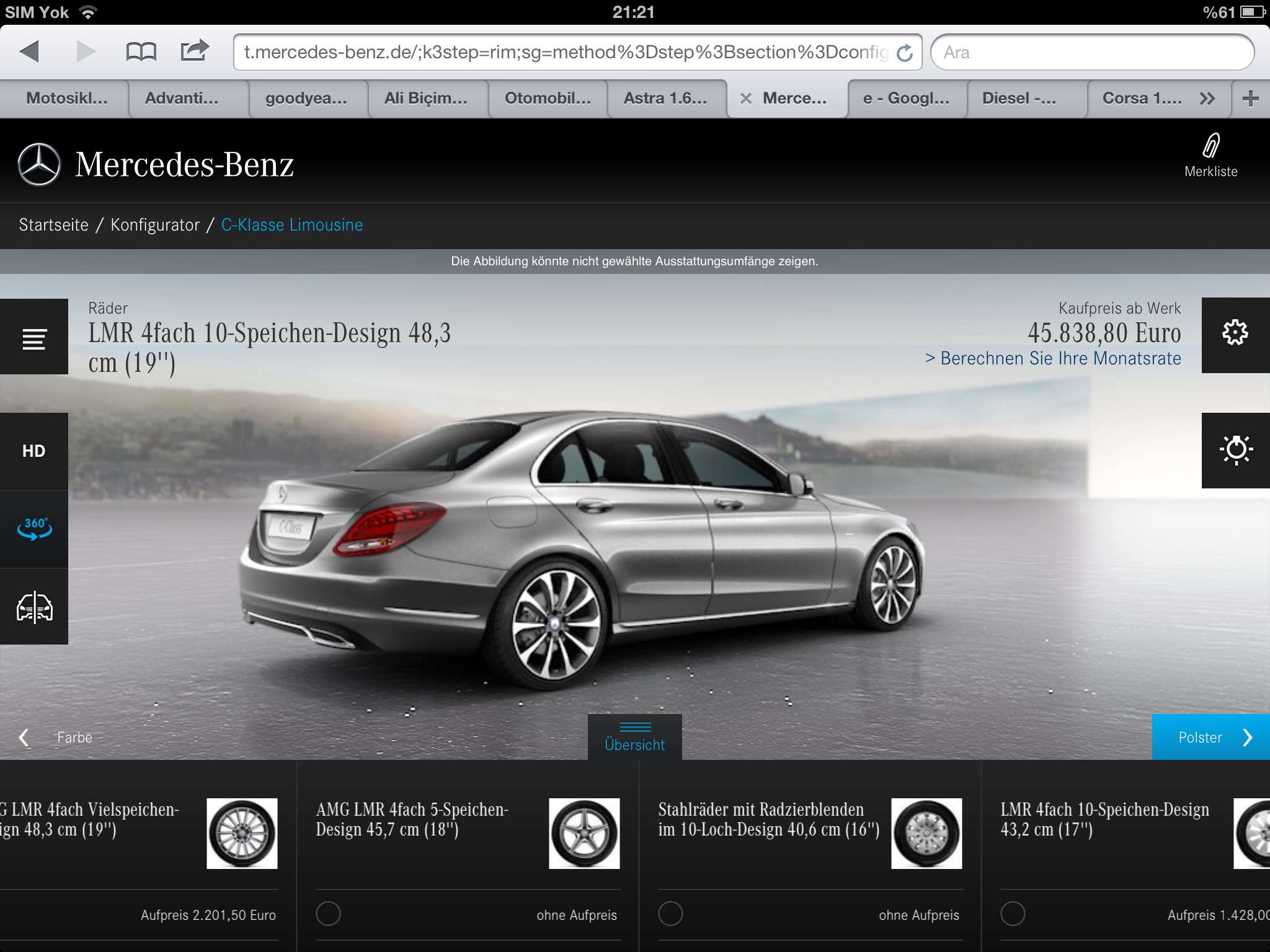This screenshot has height=952, width=1270.
Task: Continue to Polster step
Action: (1211, 737)
